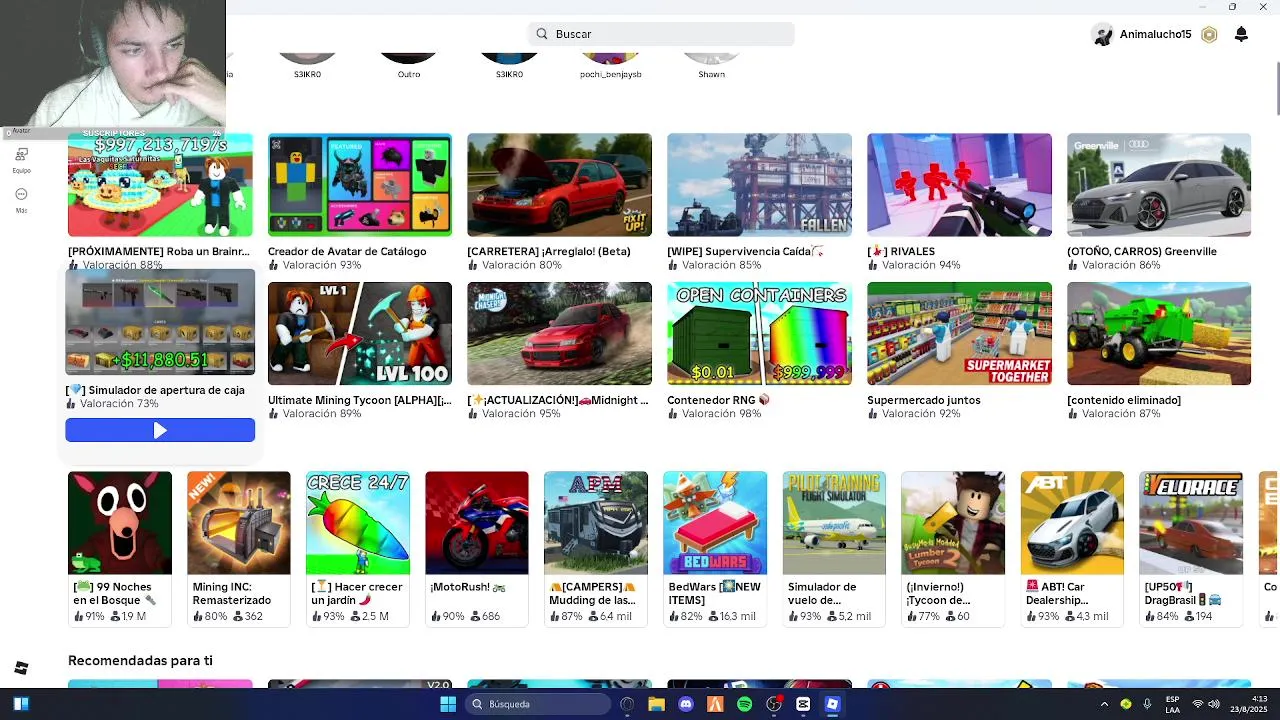Click the Windows Búsqueda taskbar field
Image resolution: width=1280 pixels, height=720 pixels.
[x=540, y=704]
